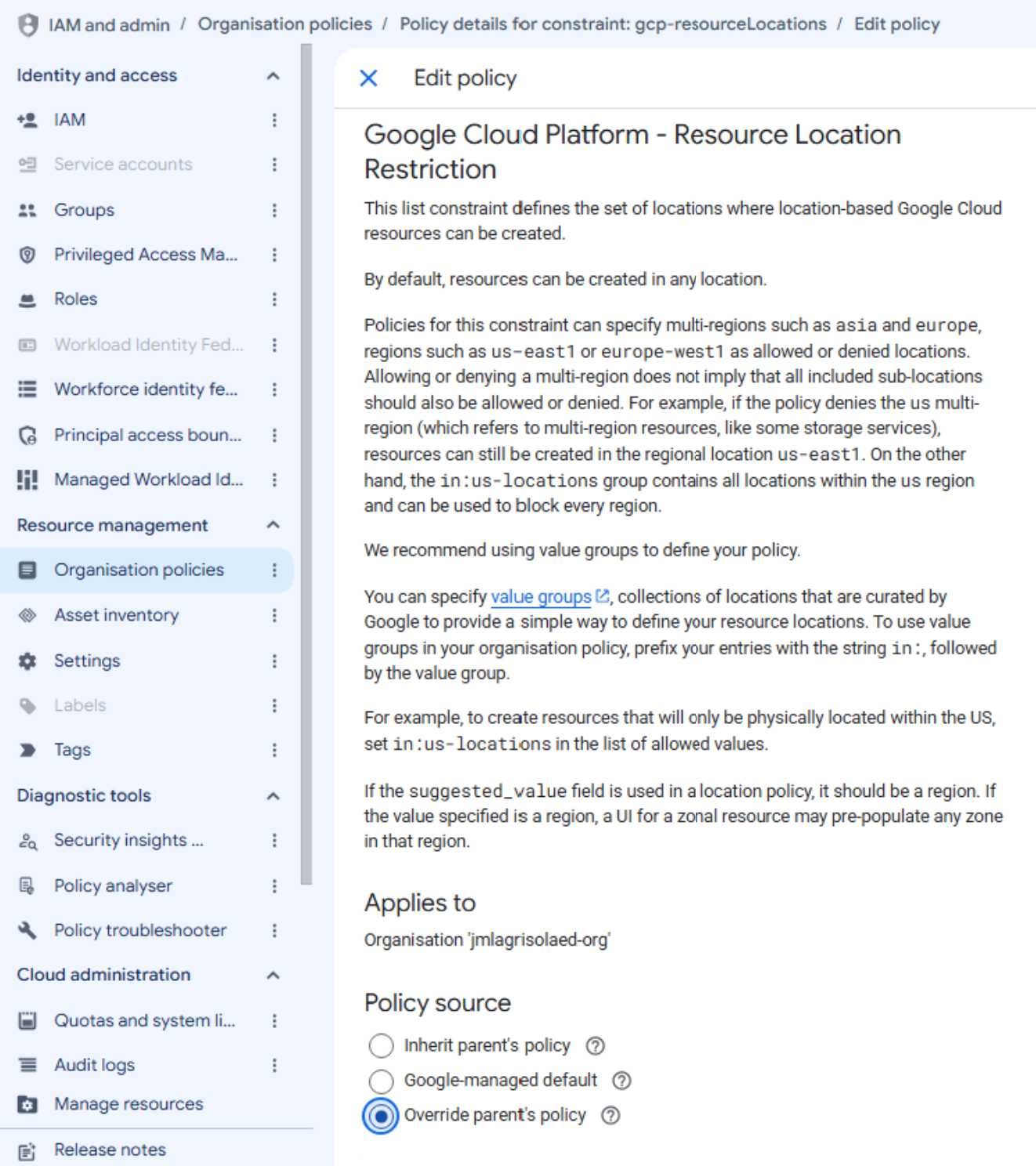1036x1166 pixels.
Task: Click the Settings gear icon
Action: click(27, 661)
